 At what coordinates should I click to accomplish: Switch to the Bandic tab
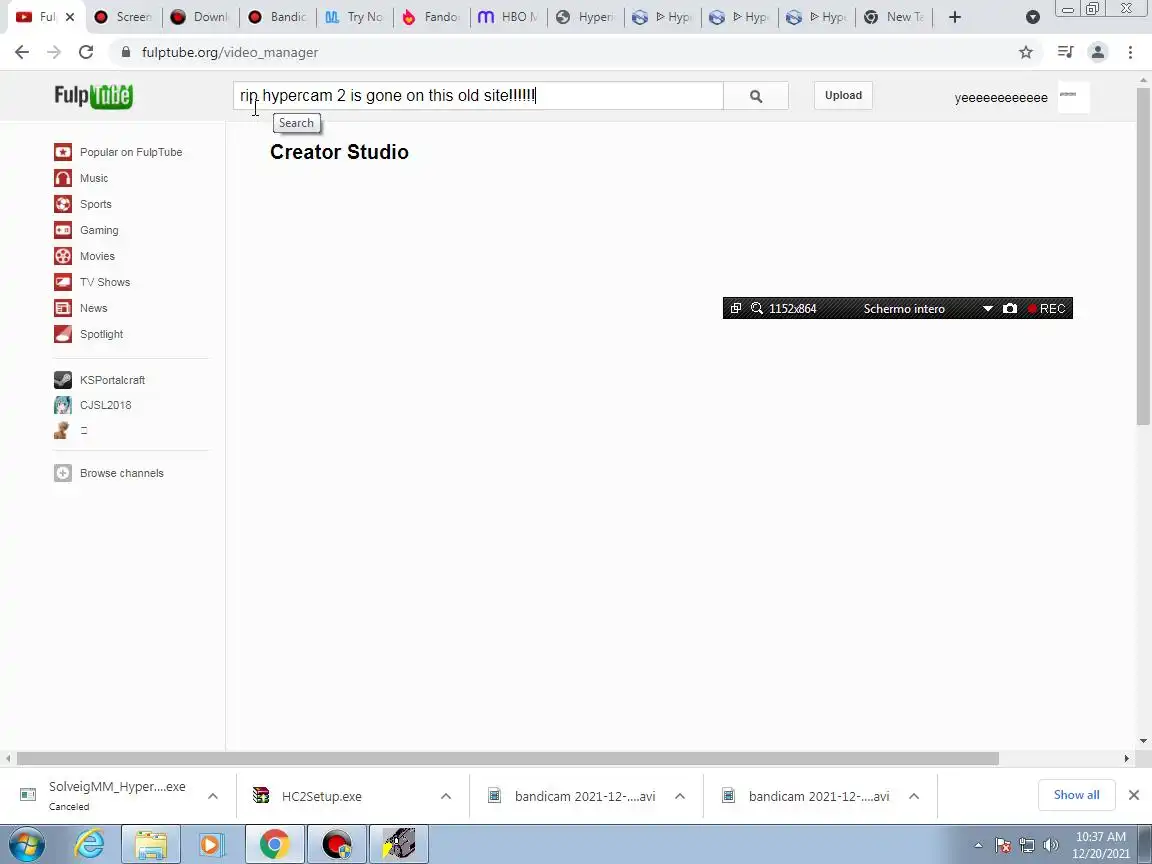pos(278,17)
